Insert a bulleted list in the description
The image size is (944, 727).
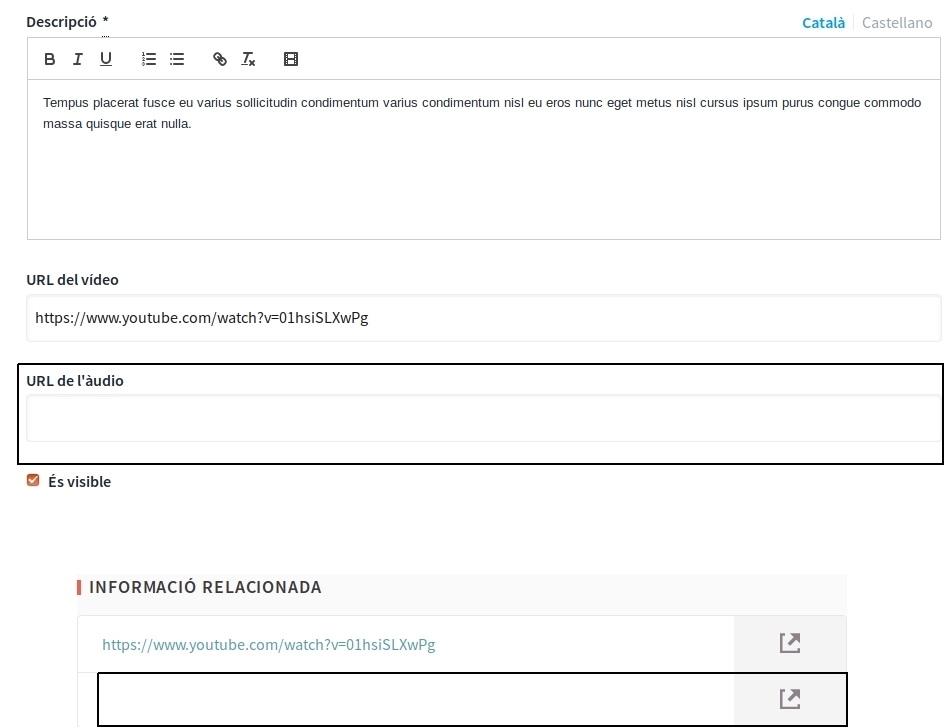click(x=177, y=60)
